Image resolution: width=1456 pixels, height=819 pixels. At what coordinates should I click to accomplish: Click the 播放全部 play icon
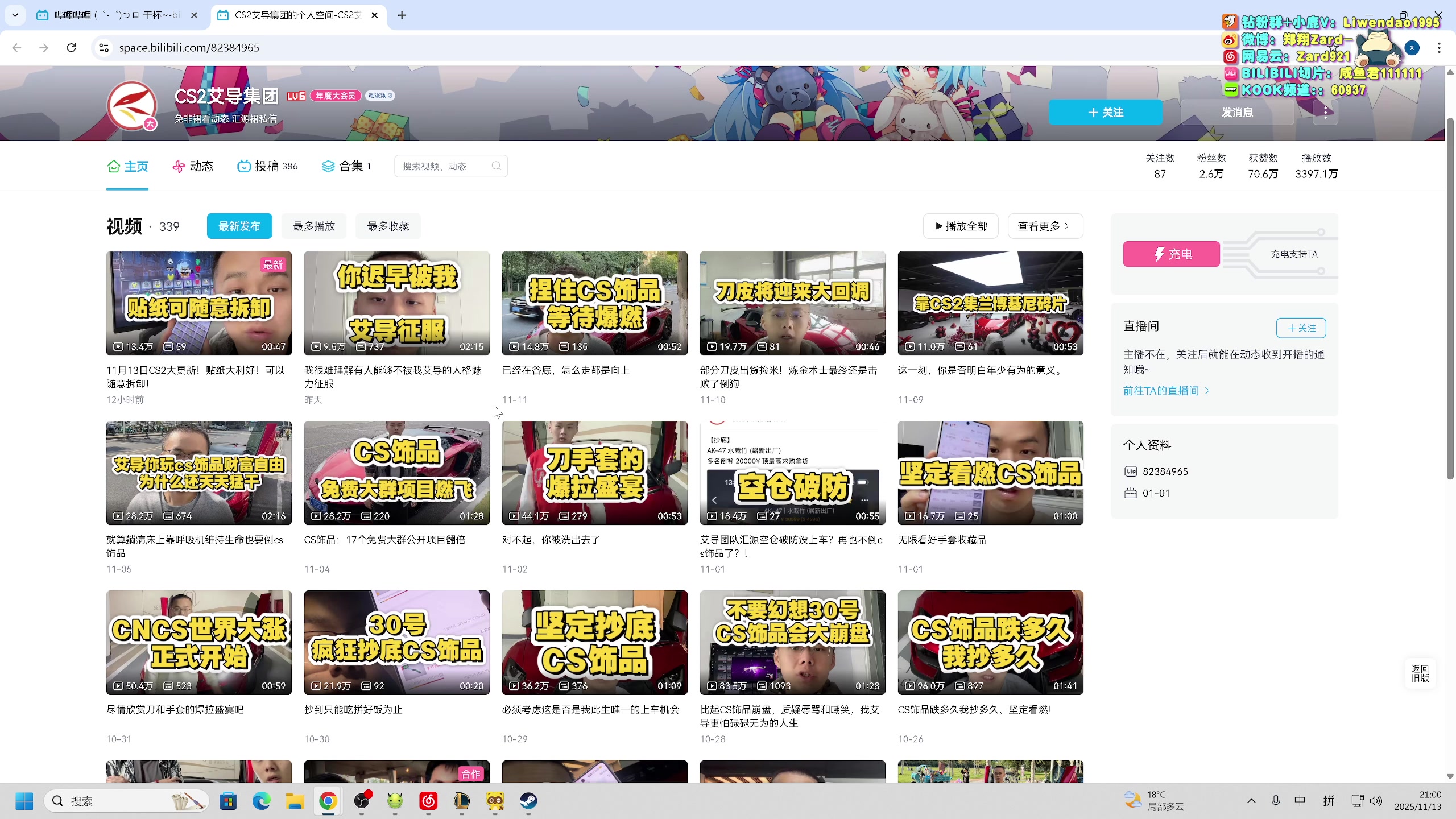[x=938, y=226]
